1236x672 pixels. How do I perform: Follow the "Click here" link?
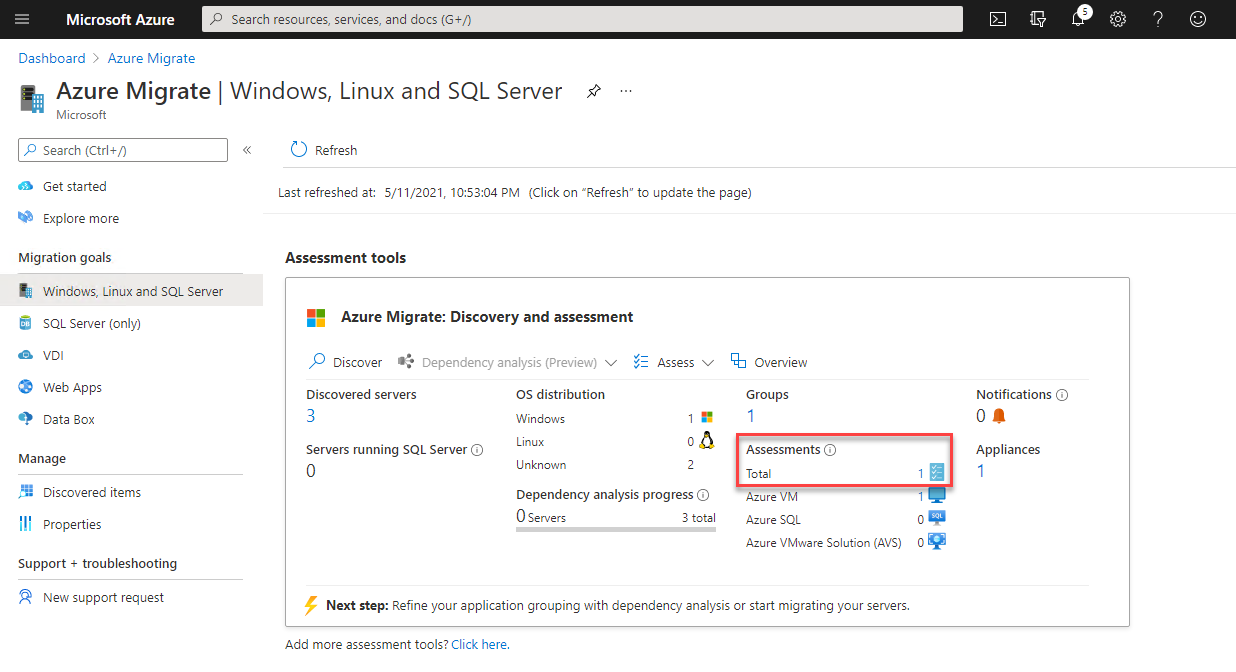[x=480, y=644]
